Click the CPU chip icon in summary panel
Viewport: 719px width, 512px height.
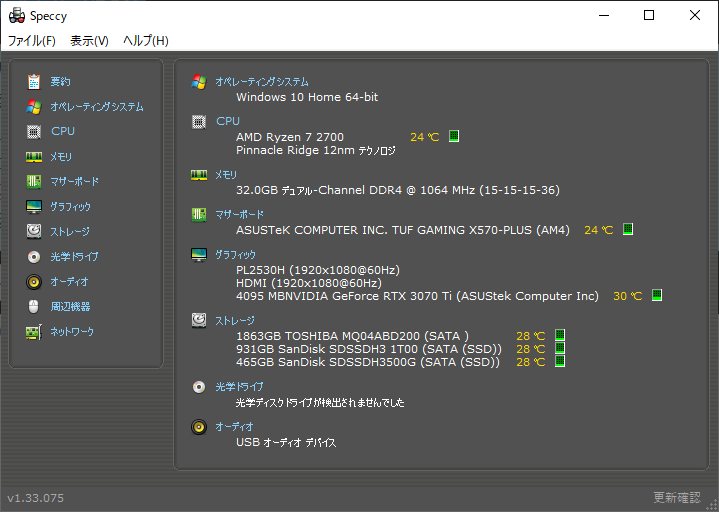pos(199,121)
